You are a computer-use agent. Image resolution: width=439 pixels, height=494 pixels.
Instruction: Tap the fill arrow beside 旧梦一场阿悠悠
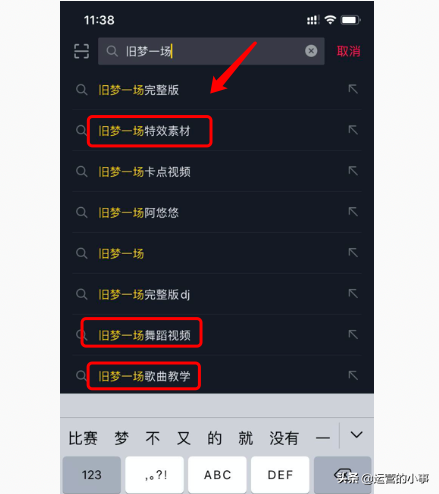click(353, 212)
